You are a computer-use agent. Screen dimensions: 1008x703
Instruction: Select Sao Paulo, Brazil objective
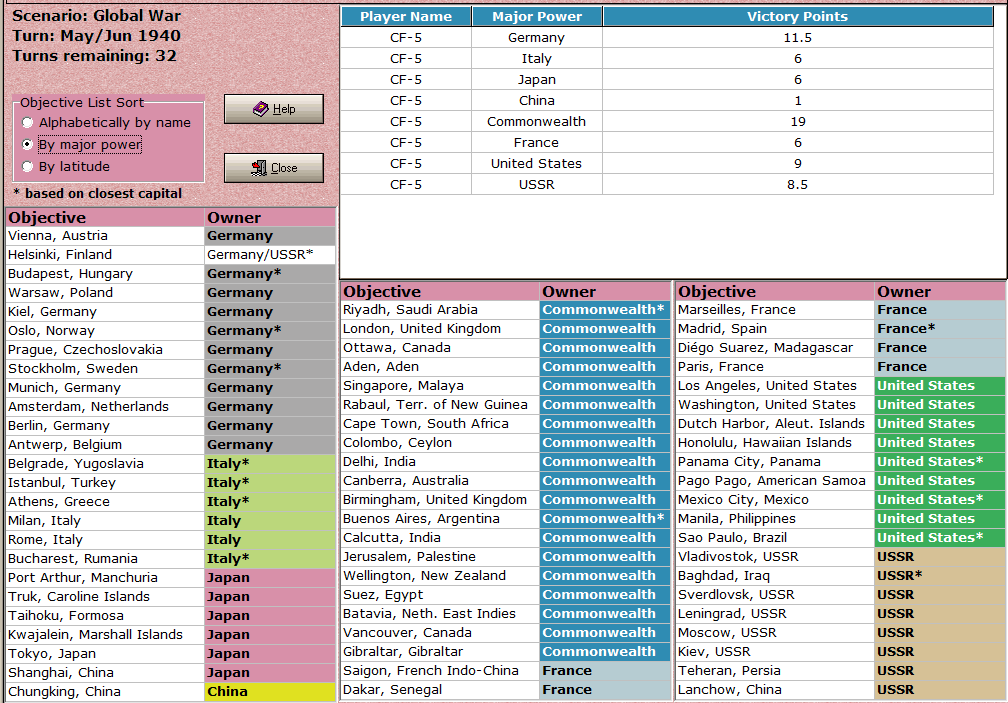point(775,538)
